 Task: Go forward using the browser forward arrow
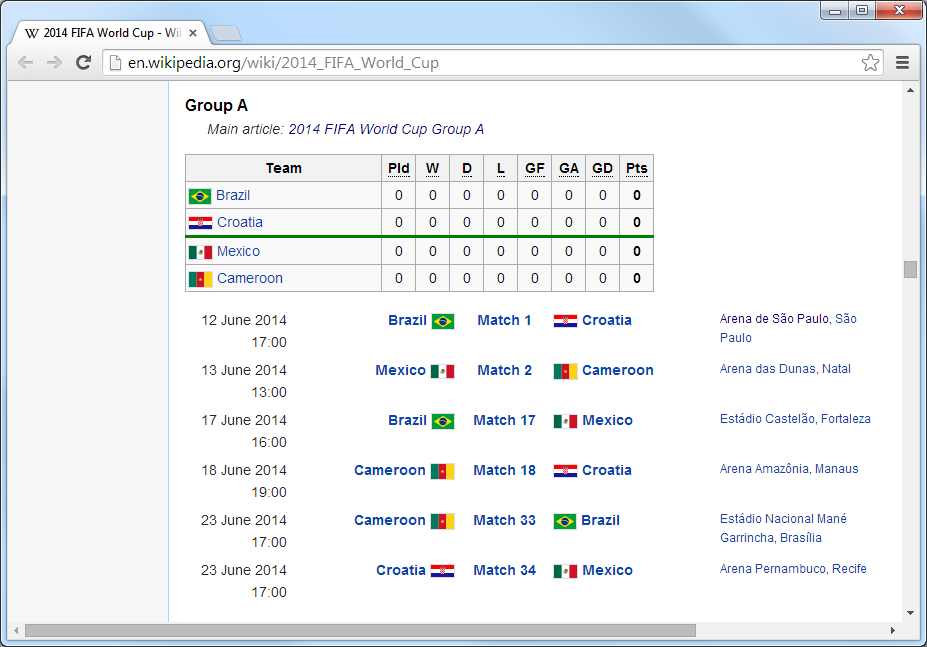click(x=54, y=63)
